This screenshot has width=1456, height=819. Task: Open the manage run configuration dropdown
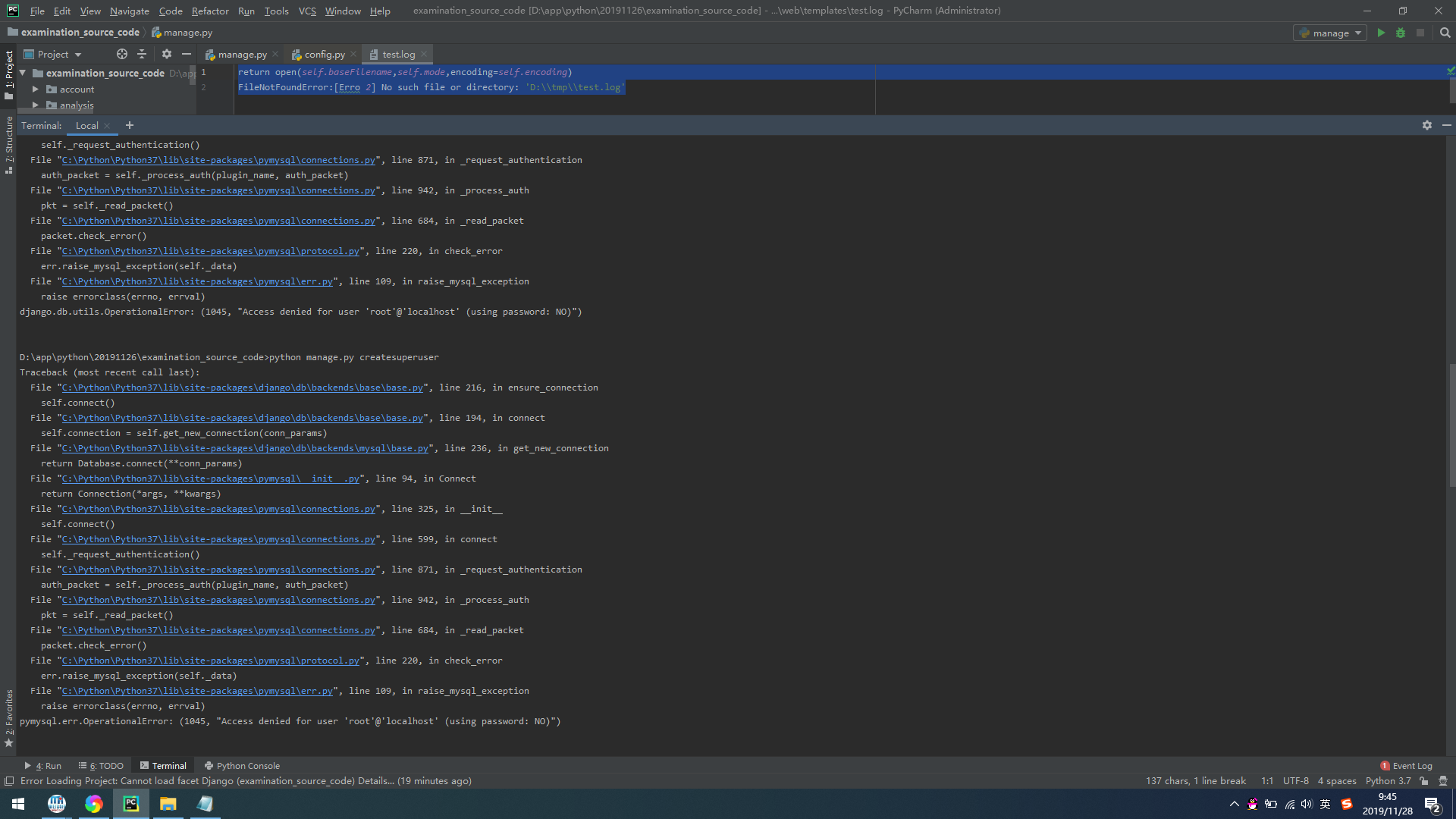coord(1330,33)
